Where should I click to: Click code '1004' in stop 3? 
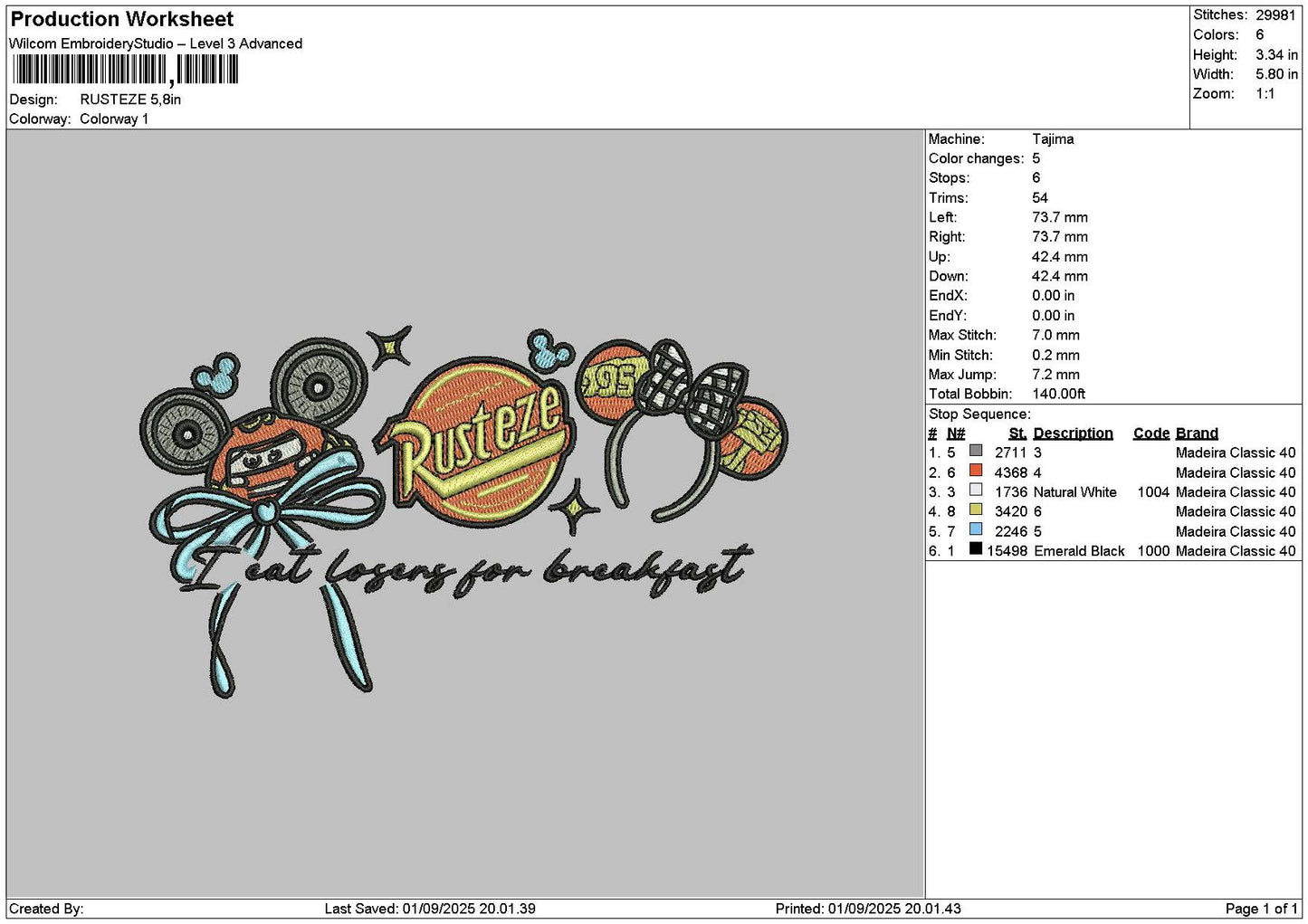click(1153, 492)
